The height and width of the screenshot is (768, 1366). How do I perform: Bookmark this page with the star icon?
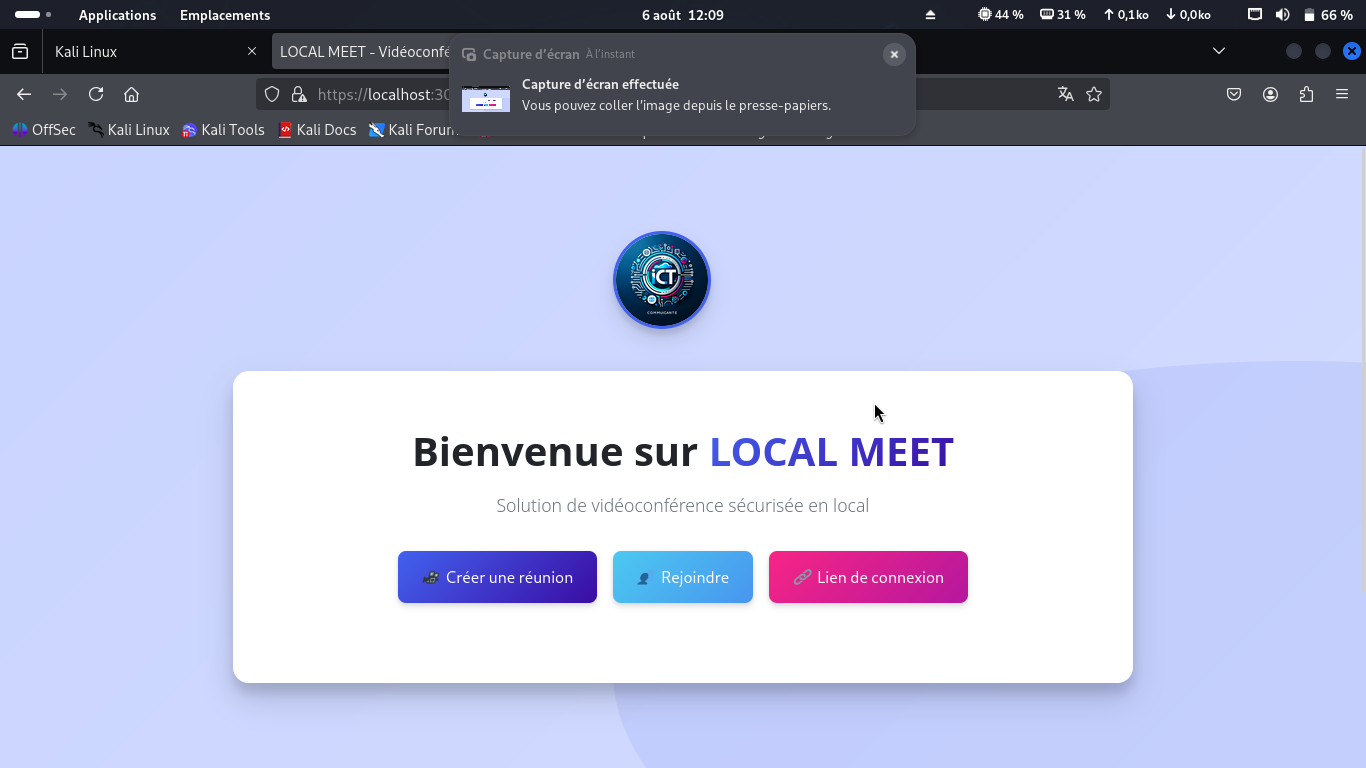pos(1094,94)
